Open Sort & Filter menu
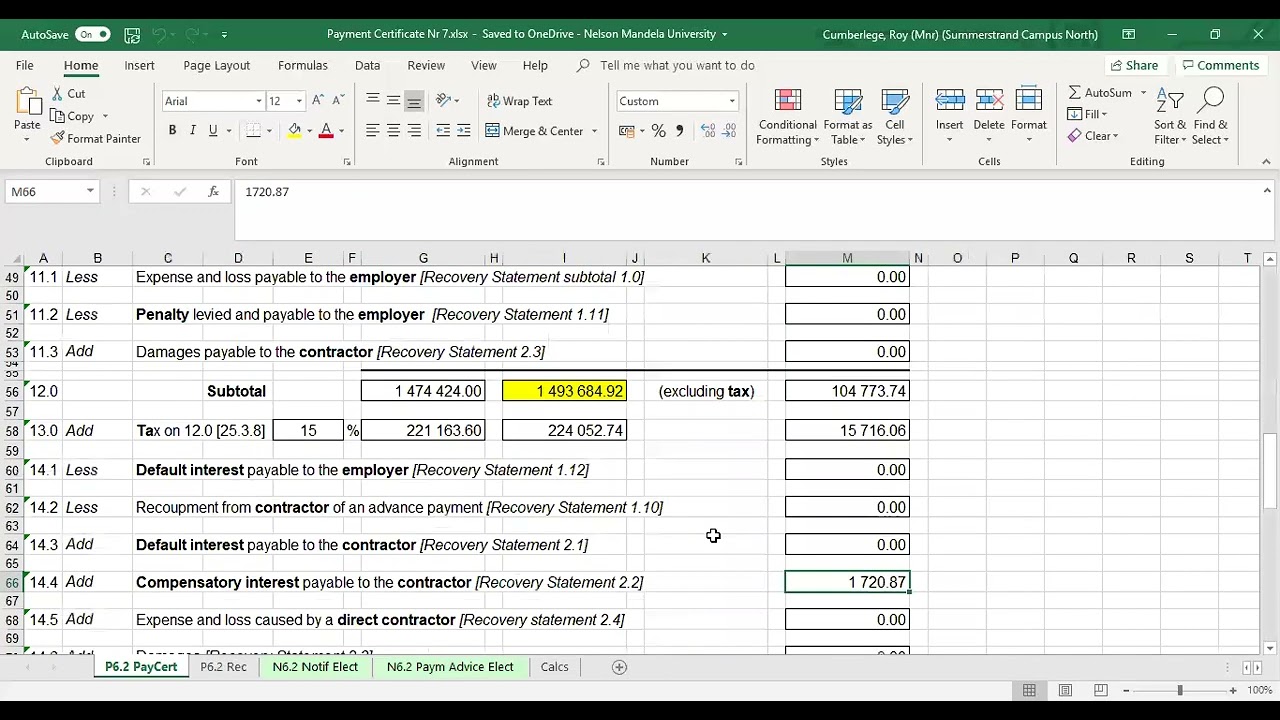 click(x=1170, y=117)
